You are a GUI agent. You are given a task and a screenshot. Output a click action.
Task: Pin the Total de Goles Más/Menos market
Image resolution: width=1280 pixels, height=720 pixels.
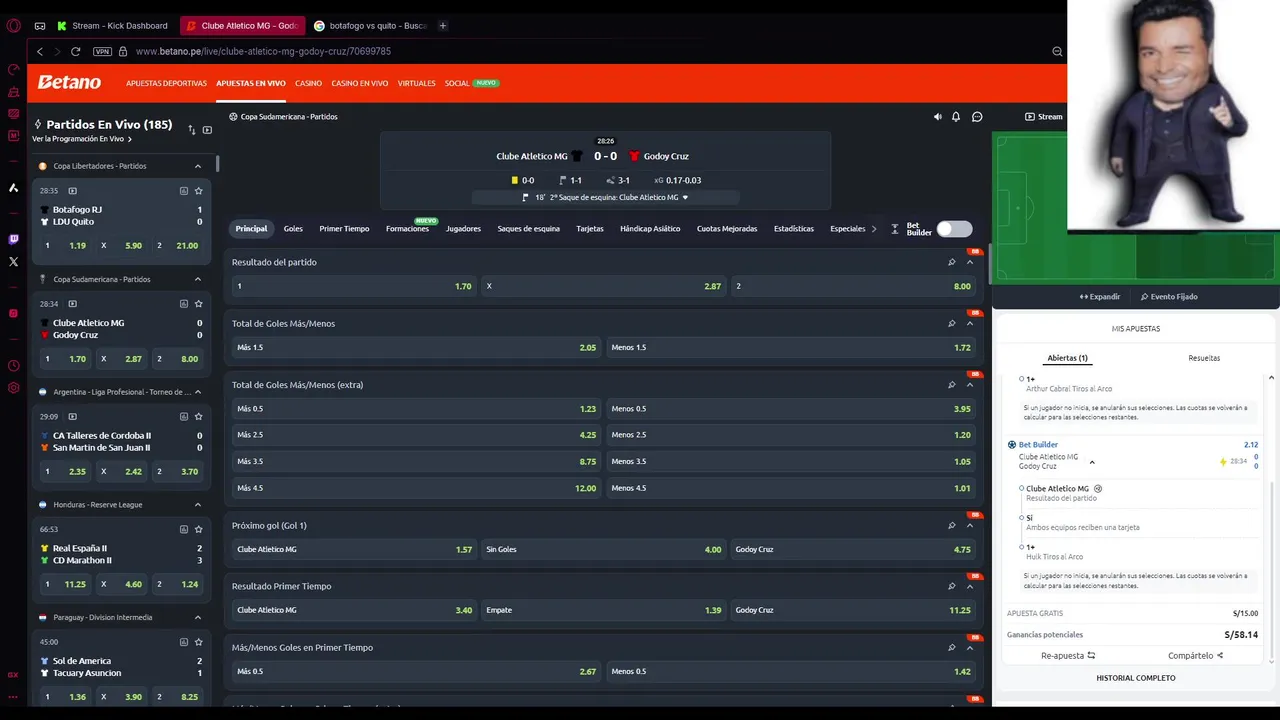coord(952,324)
